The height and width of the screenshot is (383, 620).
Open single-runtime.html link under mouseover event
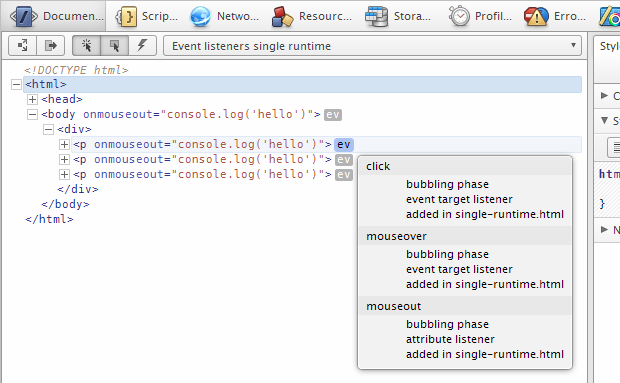click(510, 284)
